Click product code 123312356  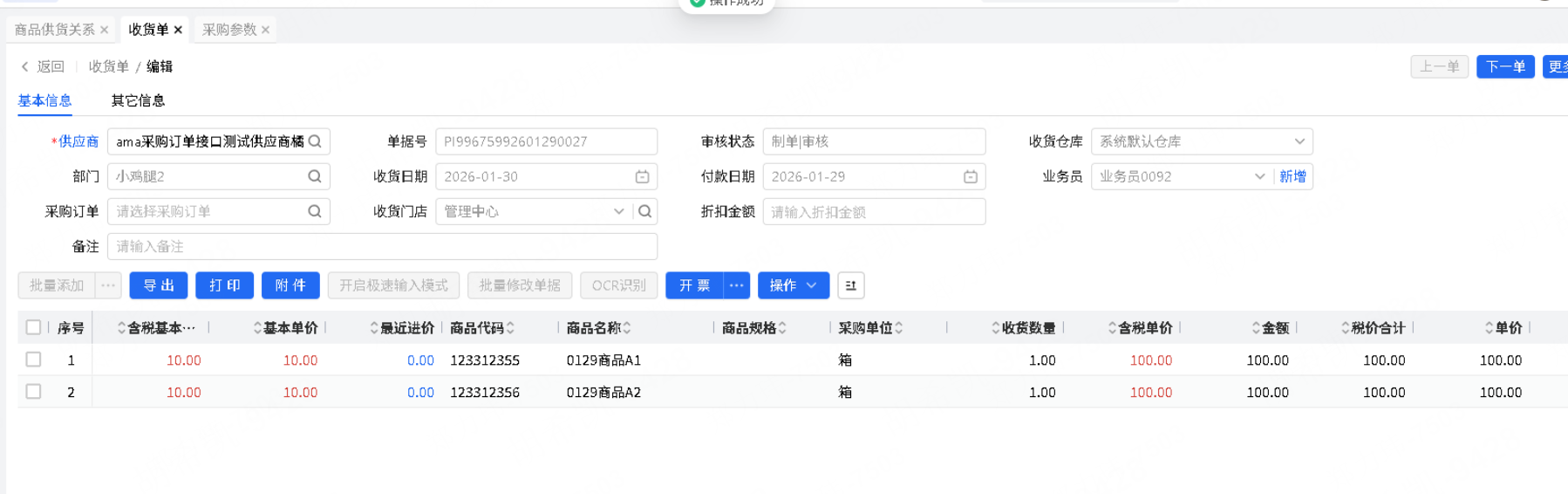point(485,393)
